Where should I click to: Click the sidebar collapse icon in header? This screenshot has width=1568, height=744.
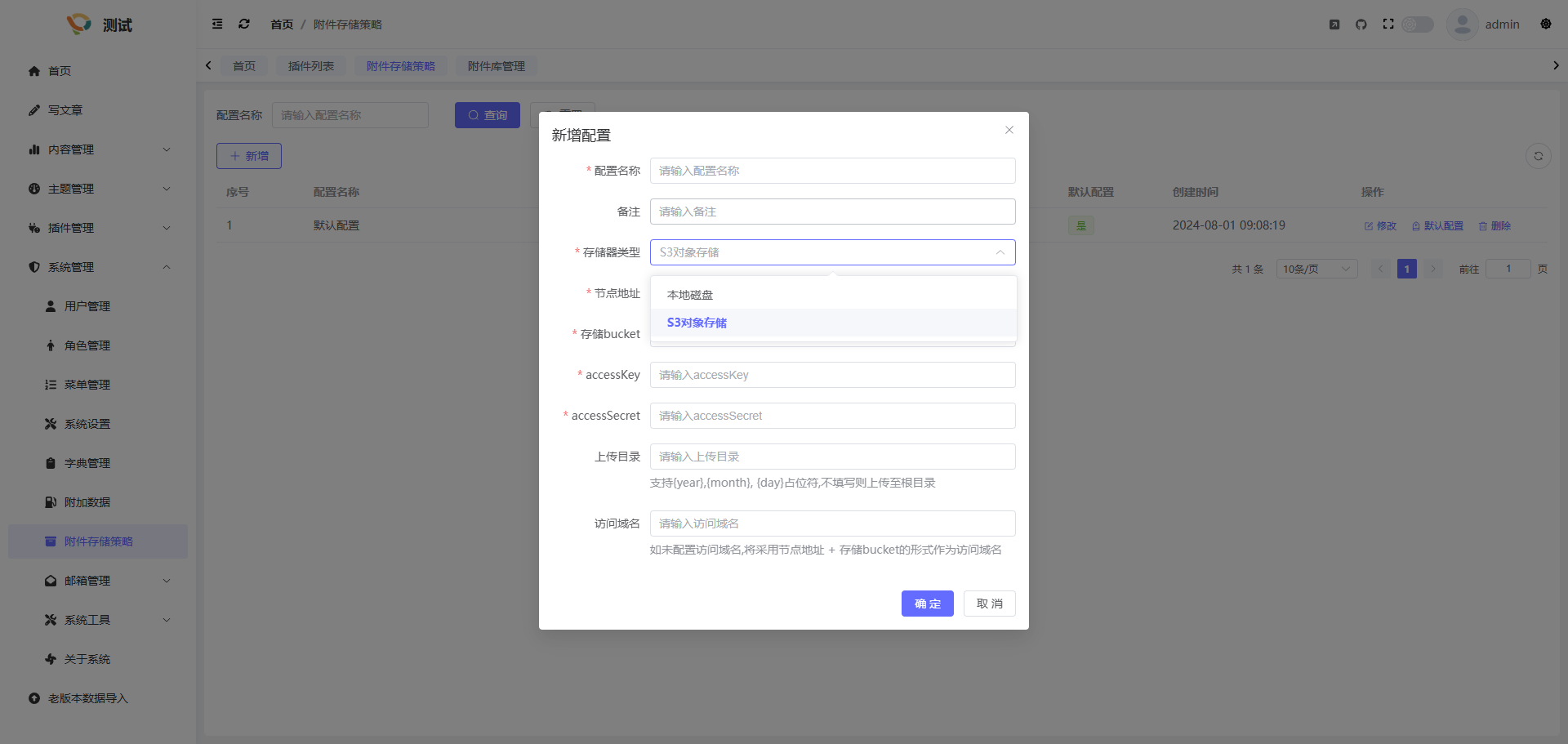[217, 25]
